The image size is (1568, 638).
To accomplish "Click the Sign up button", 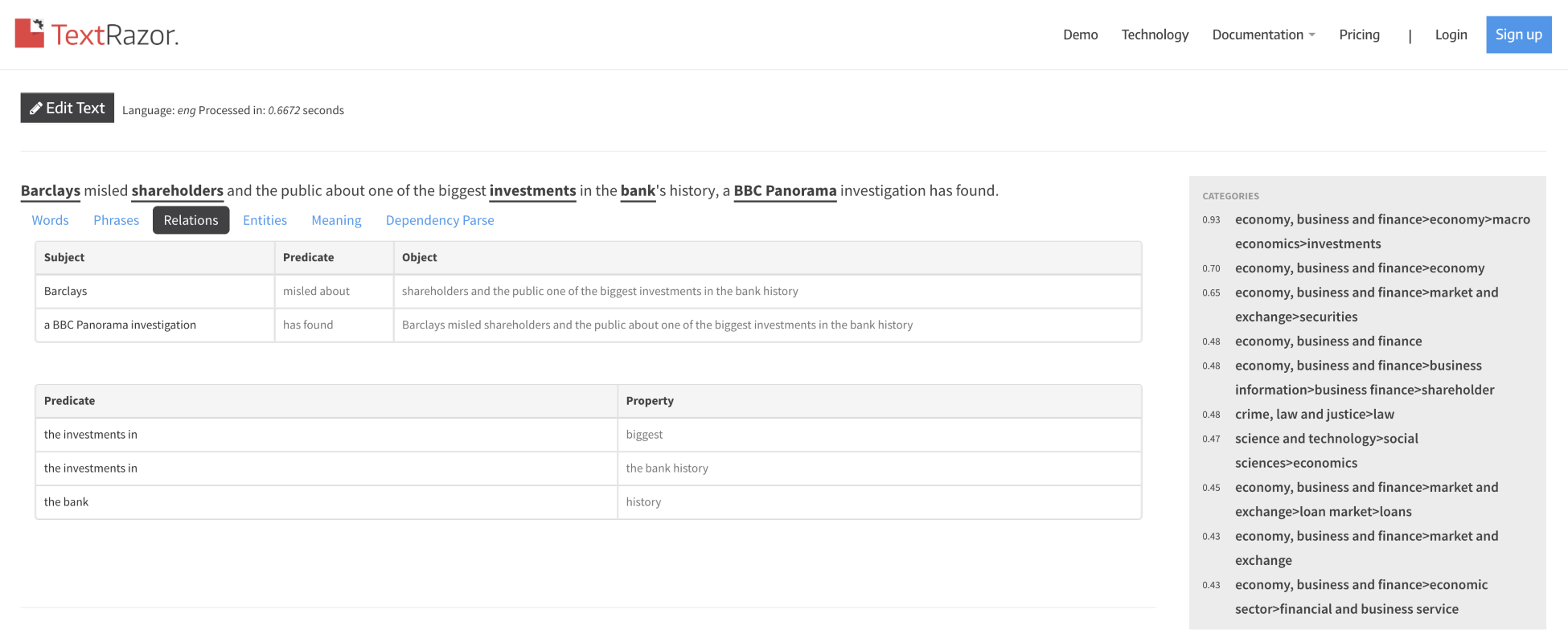I will 1518,35.
